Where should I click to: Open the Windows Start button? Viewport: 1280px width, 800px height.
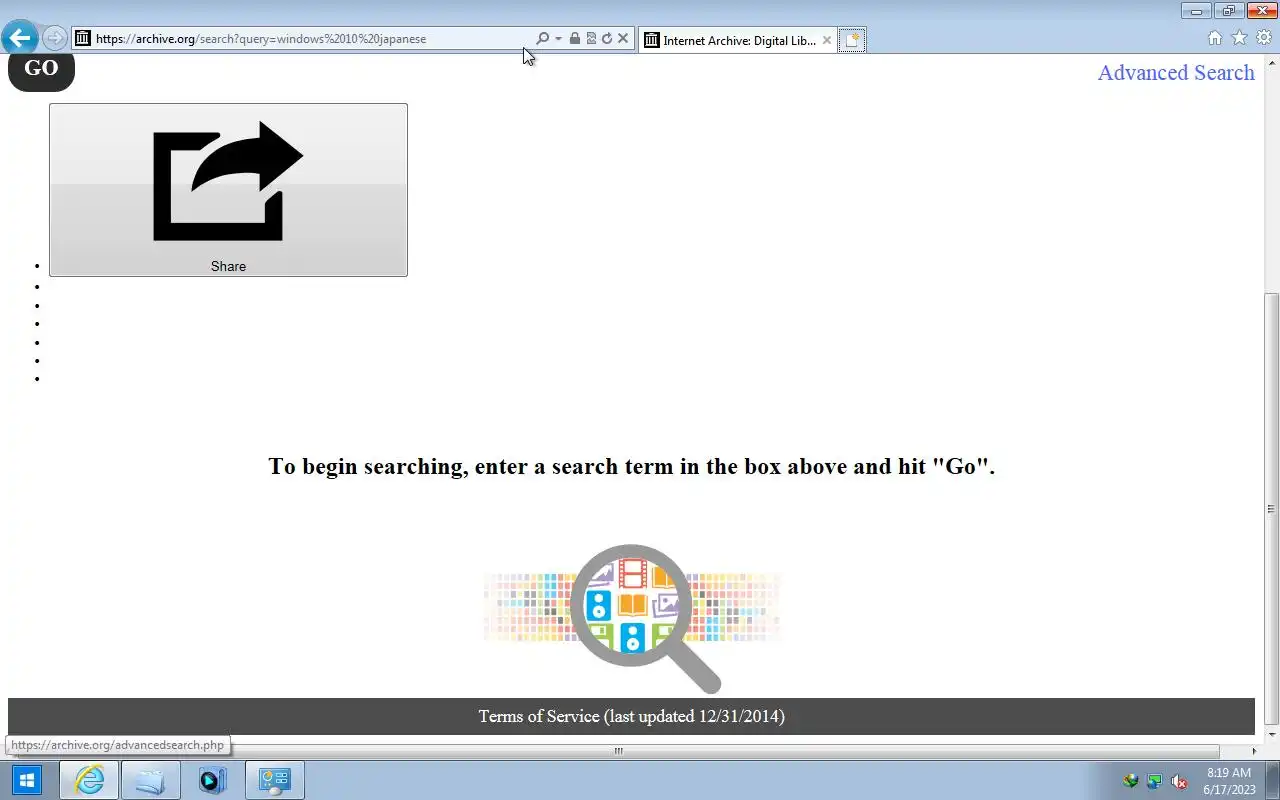tap(26, 780)
